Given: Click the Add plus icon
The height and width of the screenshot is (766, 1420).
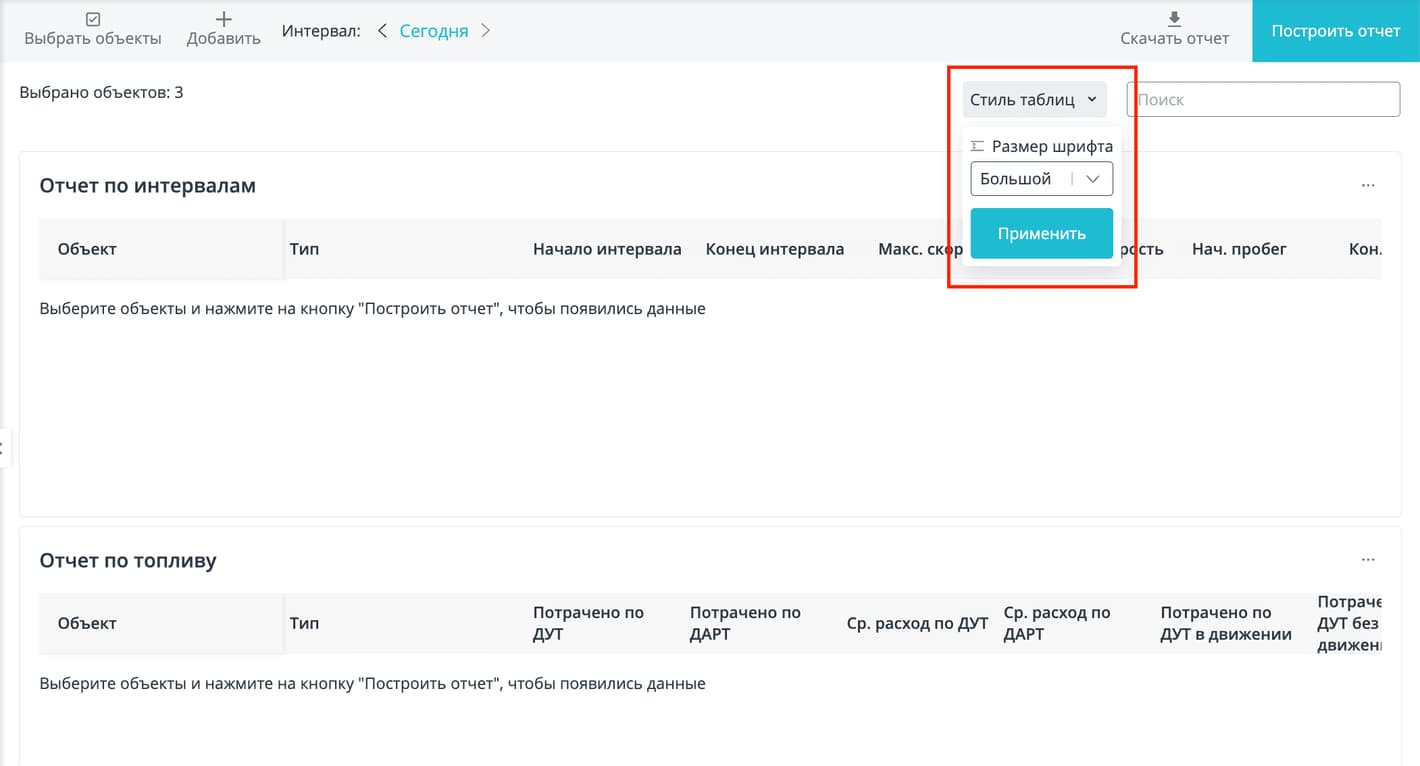Looking at the screenshot, I should coord(224,19).
